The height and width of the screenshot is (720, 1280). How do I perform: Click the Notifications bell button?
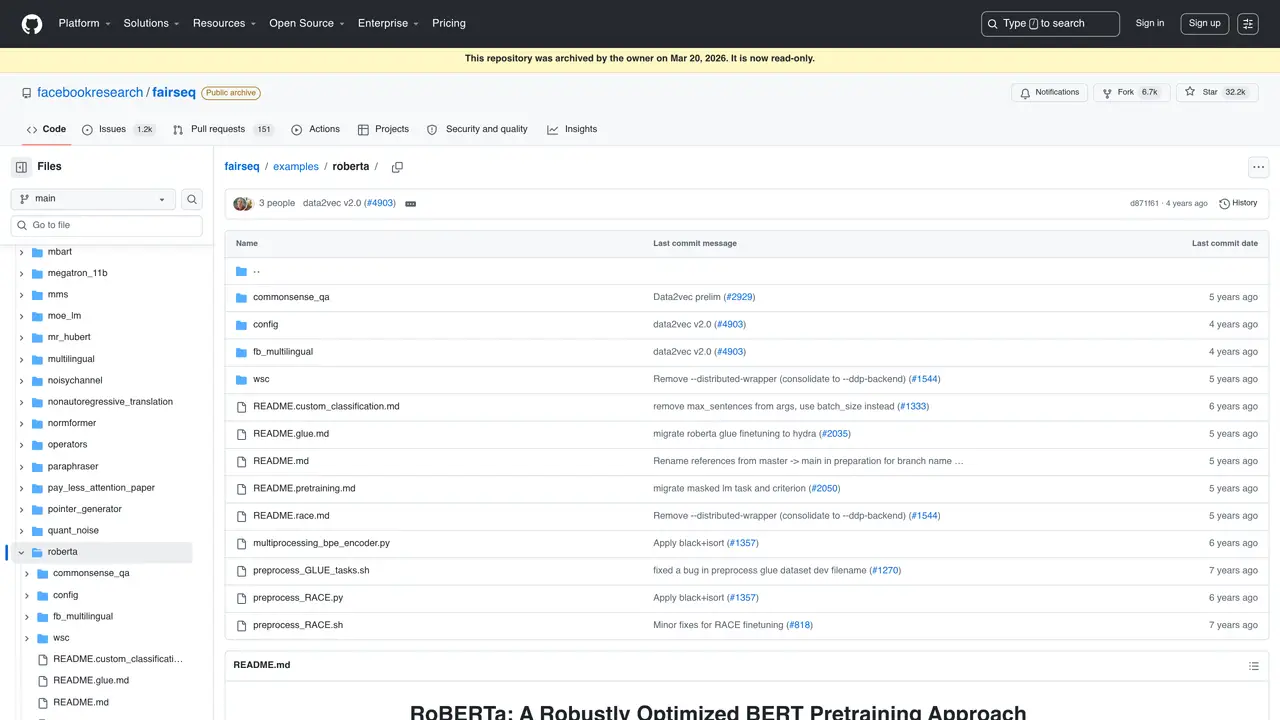tap(1049, 93)
